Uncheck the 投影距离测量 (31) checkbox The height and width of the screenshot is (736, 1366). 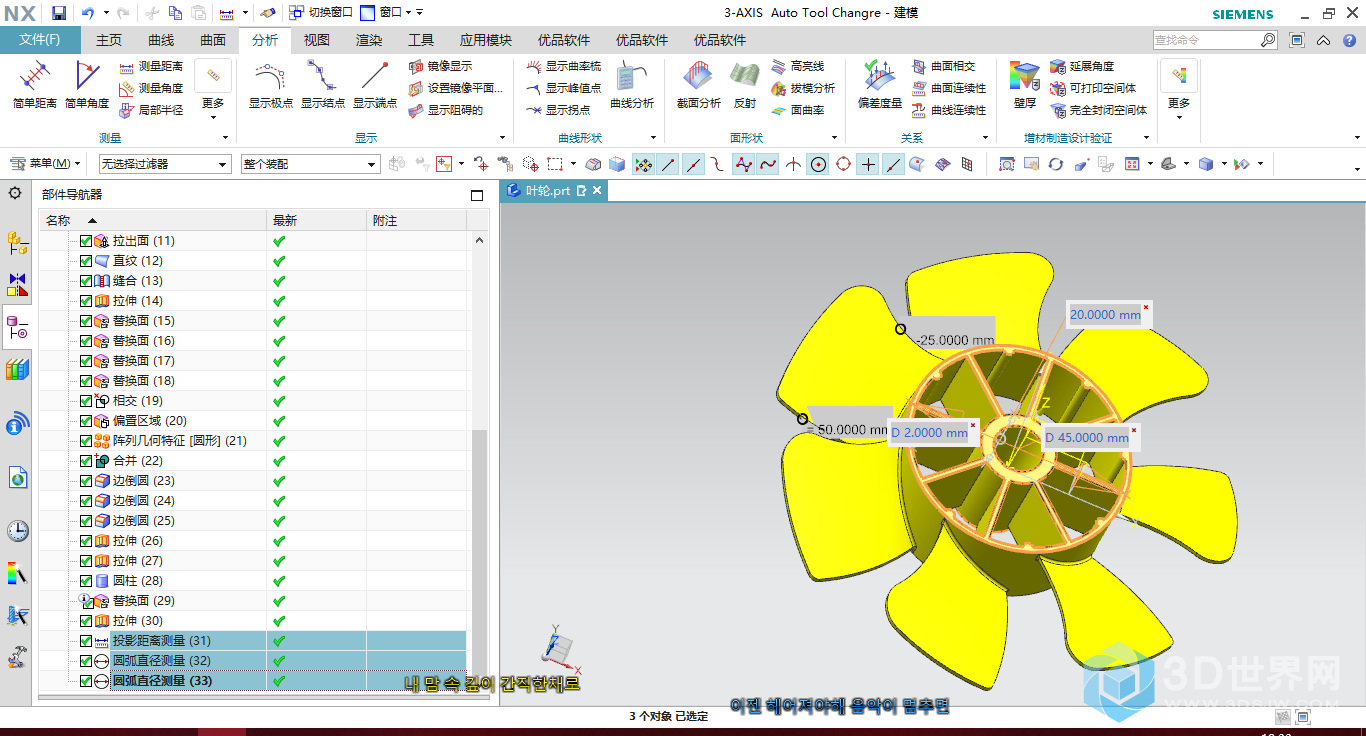(x=85, y=641)
